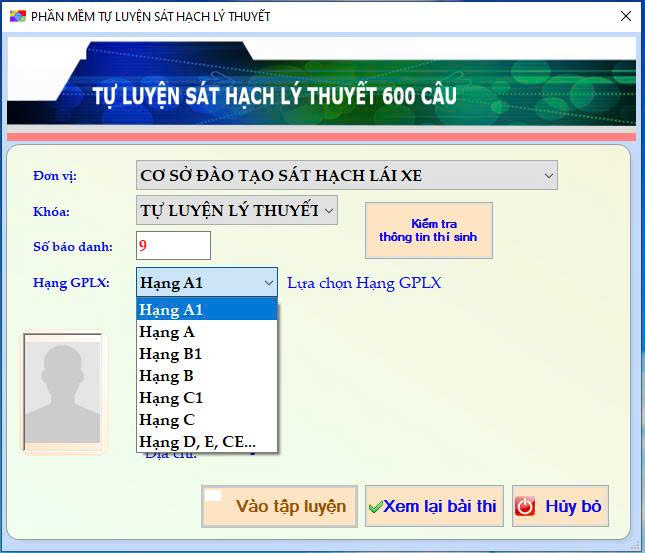Collapse the Hạng GPLX dropdown arrow
The width and height of the screenshot is (645, 553).
pos(268,283)
